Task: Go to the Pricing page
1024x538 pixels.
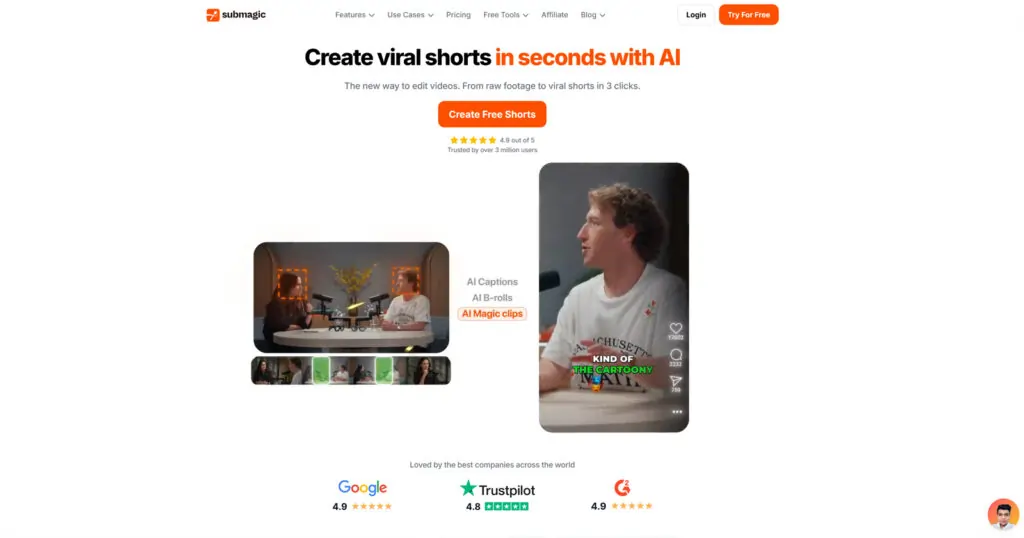Action: click(458, 15)
